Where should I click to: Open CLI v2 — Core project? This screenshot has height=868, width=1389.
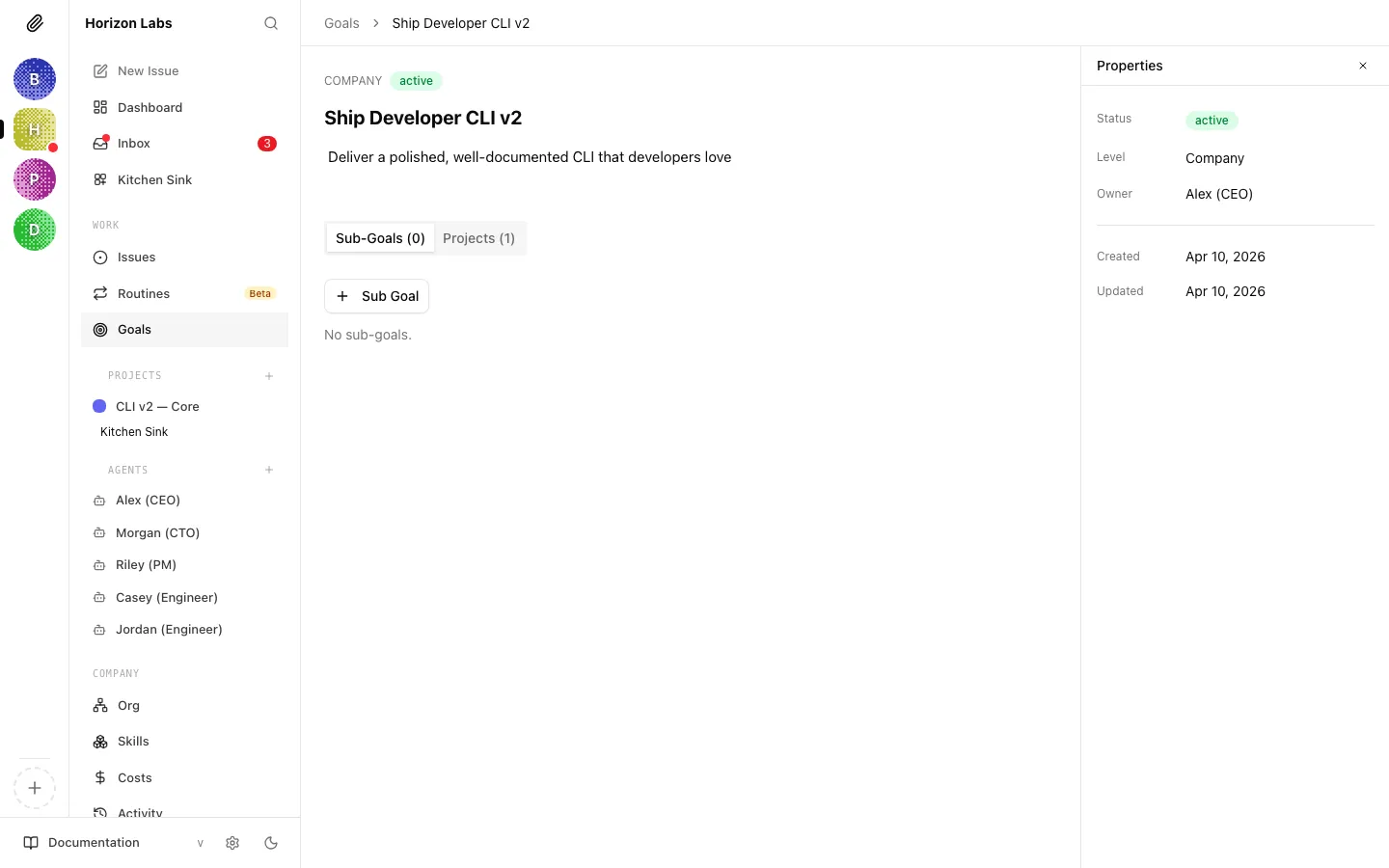tap(184, 407)
